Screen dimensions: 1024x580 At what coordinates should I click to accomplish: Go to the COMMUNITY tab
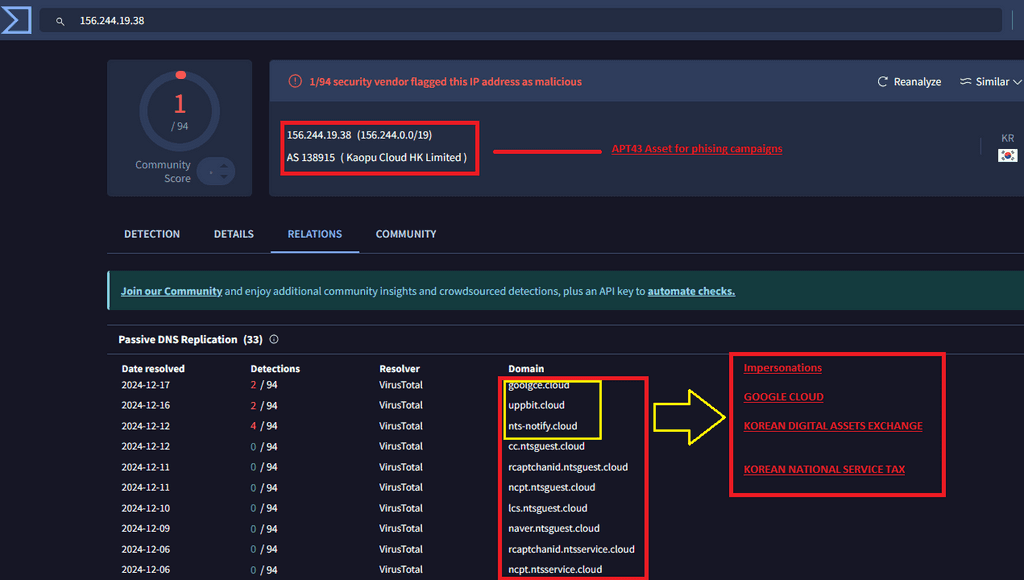click(406, 234)
